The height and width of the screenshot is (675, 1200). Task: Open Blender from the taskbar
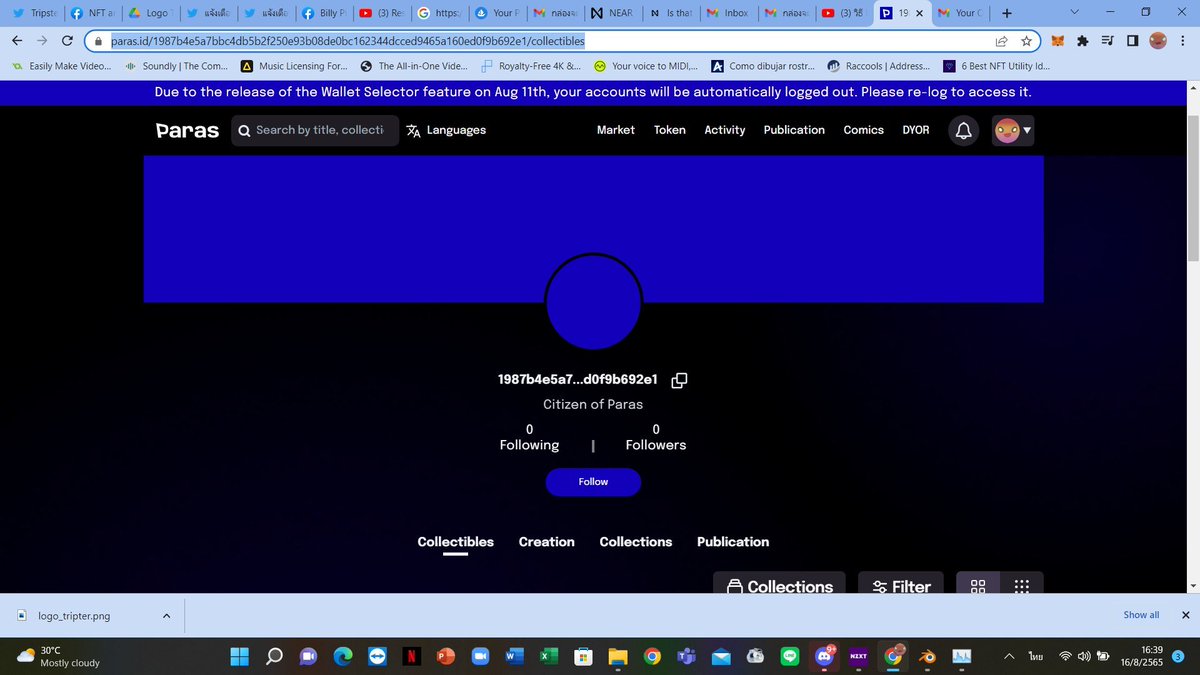(927, 656)
